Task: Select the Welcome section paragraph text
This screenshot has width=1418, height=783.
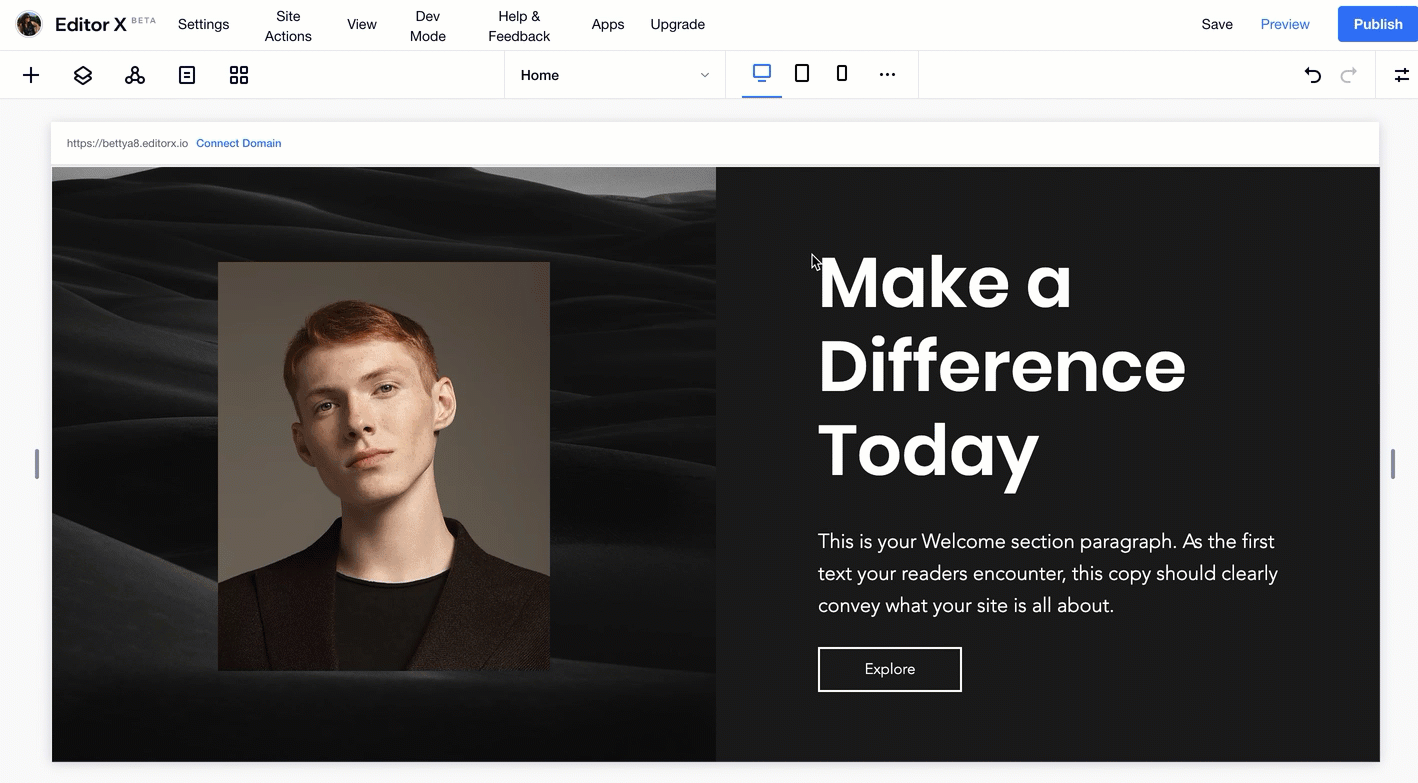Action: 1048,573
